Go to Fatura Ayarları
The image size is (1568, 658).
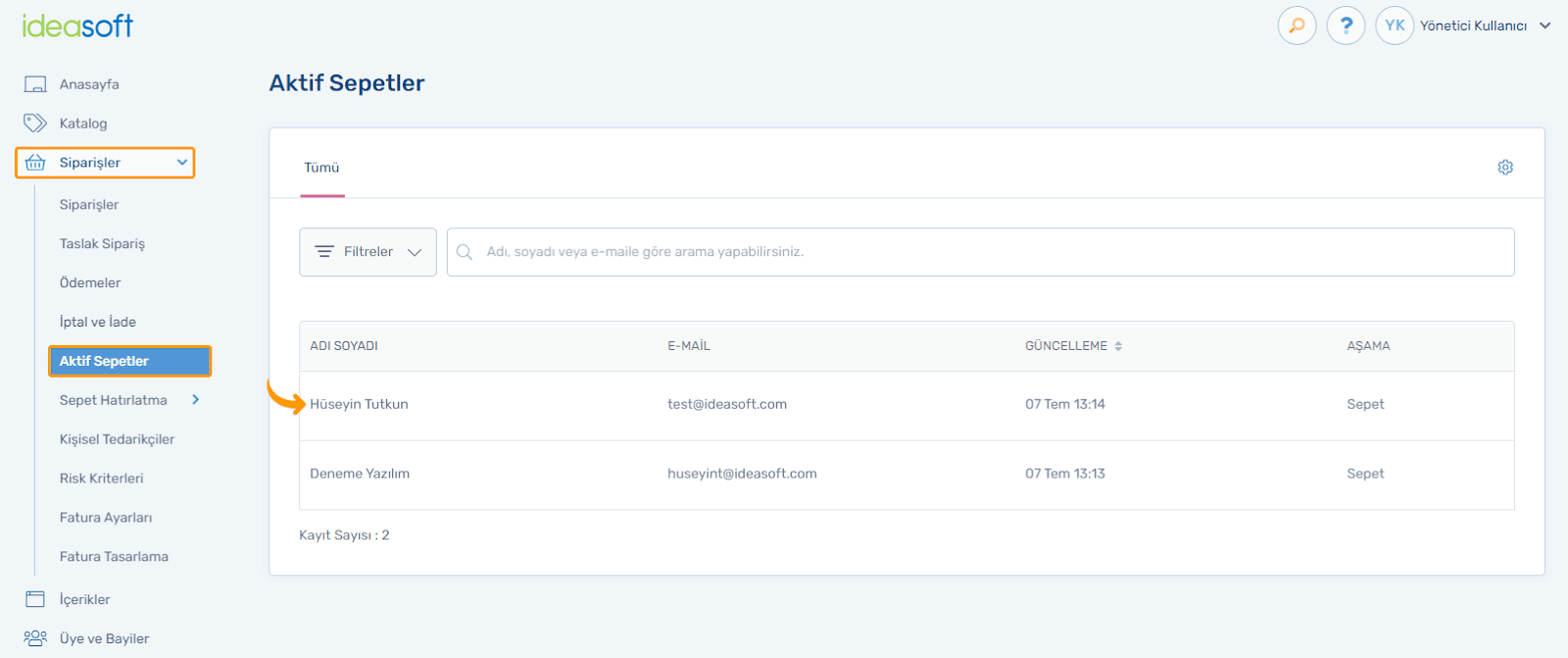tap(106, 518)
